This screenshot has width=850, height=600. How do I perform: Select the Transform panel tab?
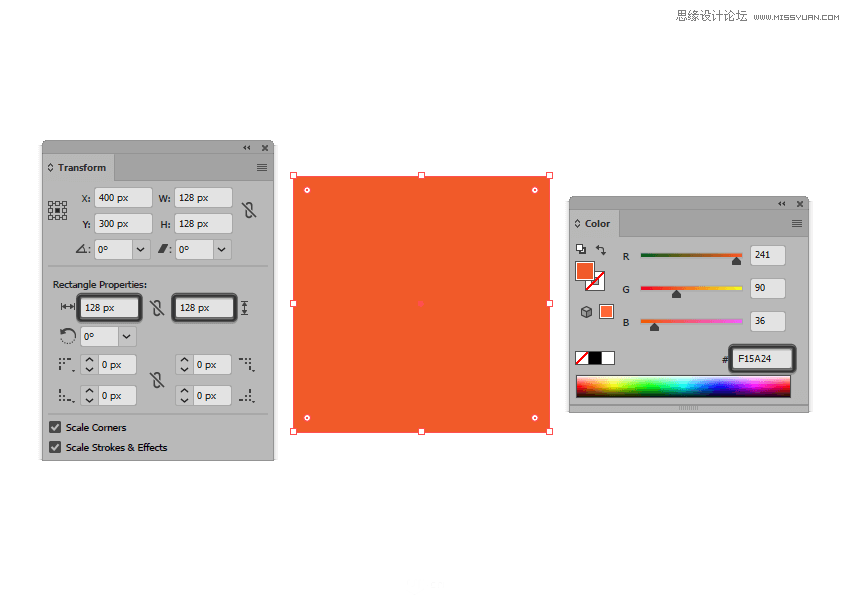click(x=81, y=168)
